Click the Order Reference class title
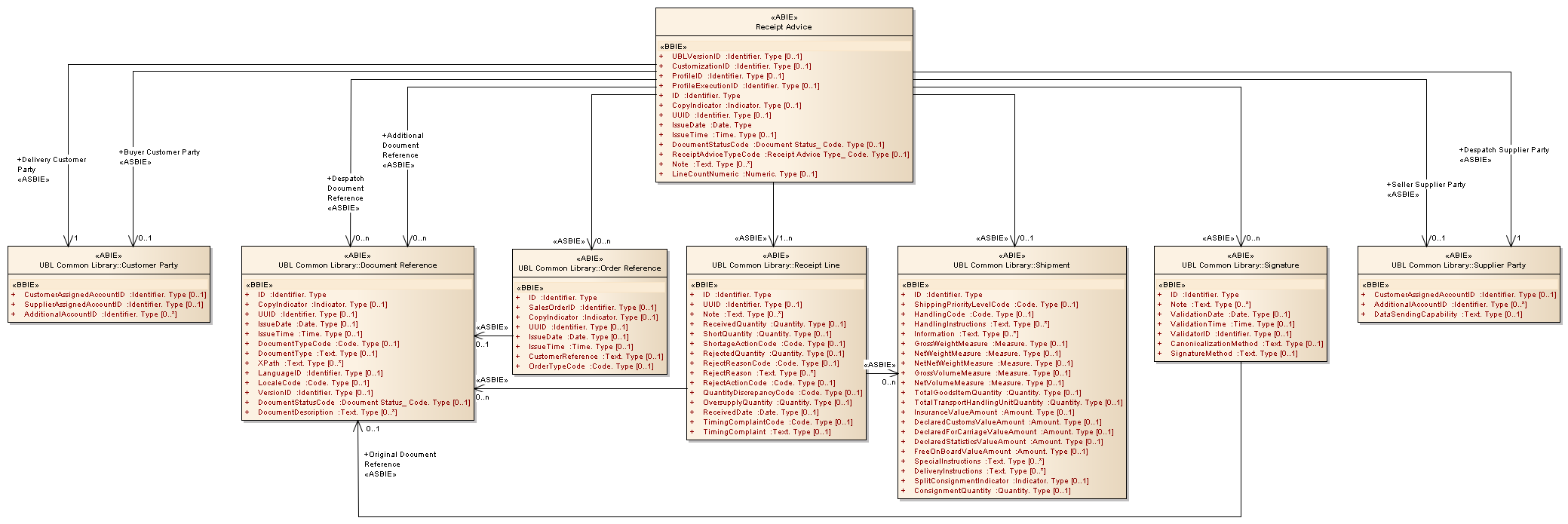Screen dimensions: 1568x524 click(x=589, y=268)
